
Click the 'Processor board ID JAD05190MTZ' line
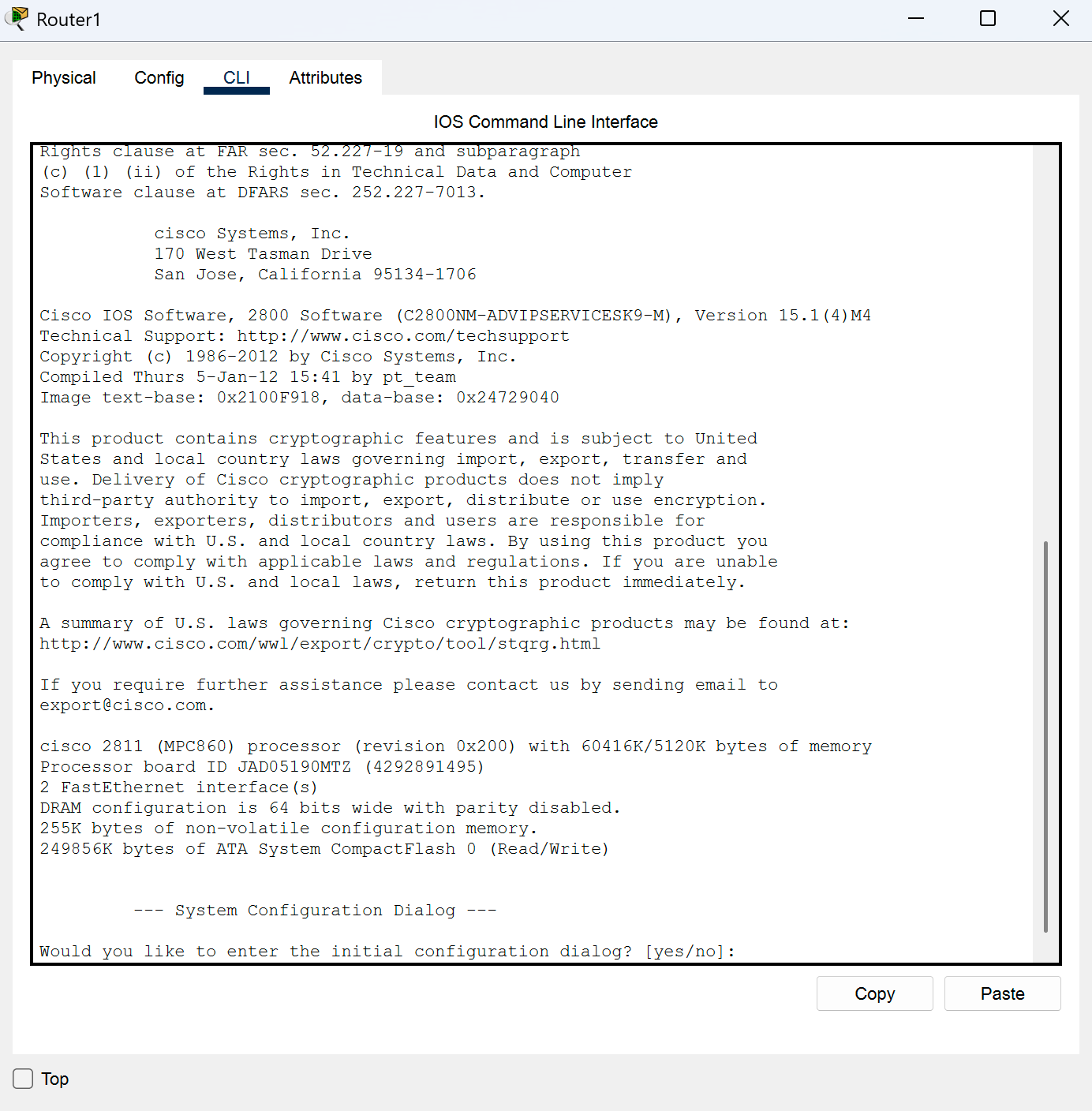click(x=262, y=767)
